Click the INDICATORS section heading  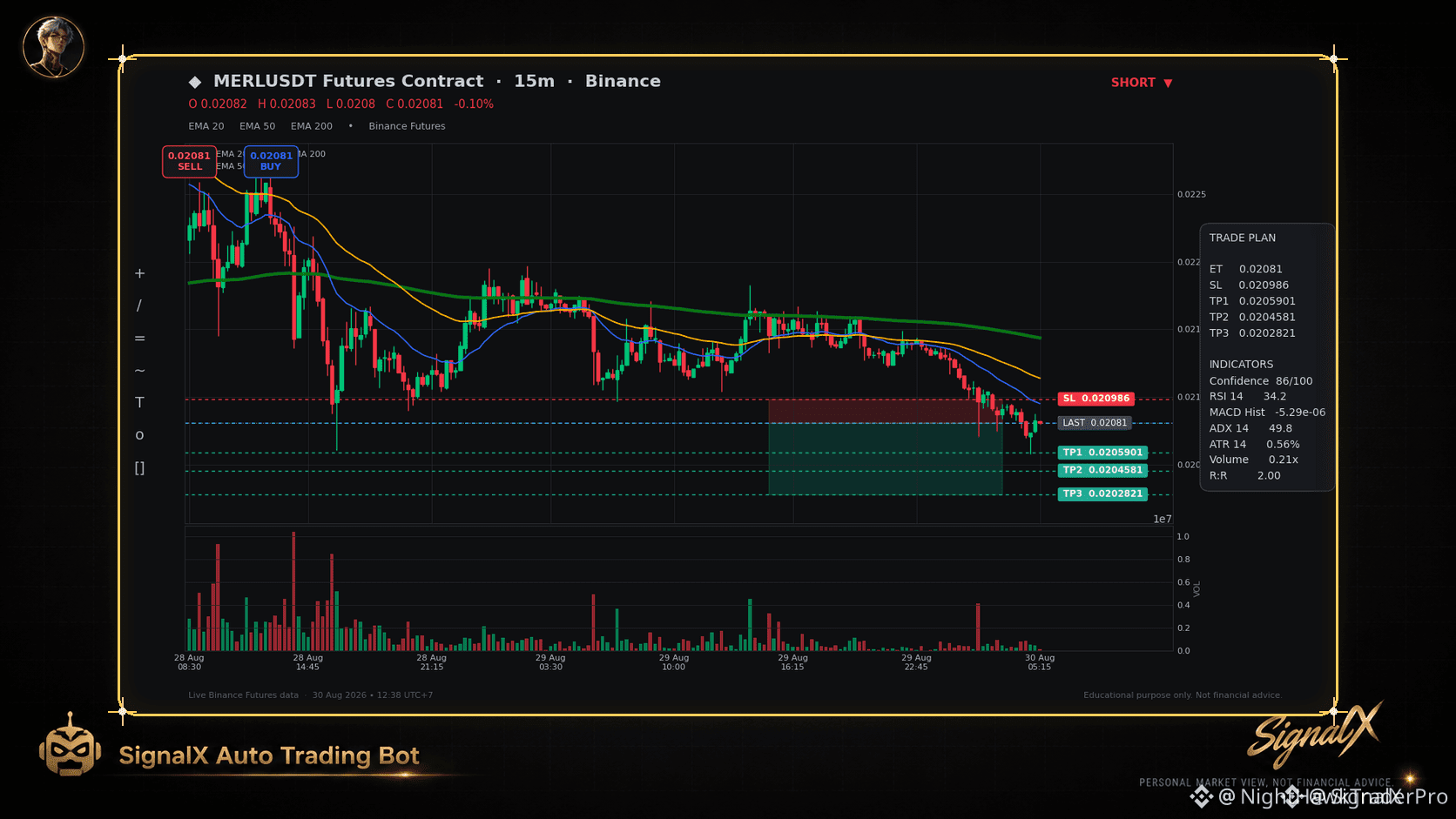[x=1241, y=365]
